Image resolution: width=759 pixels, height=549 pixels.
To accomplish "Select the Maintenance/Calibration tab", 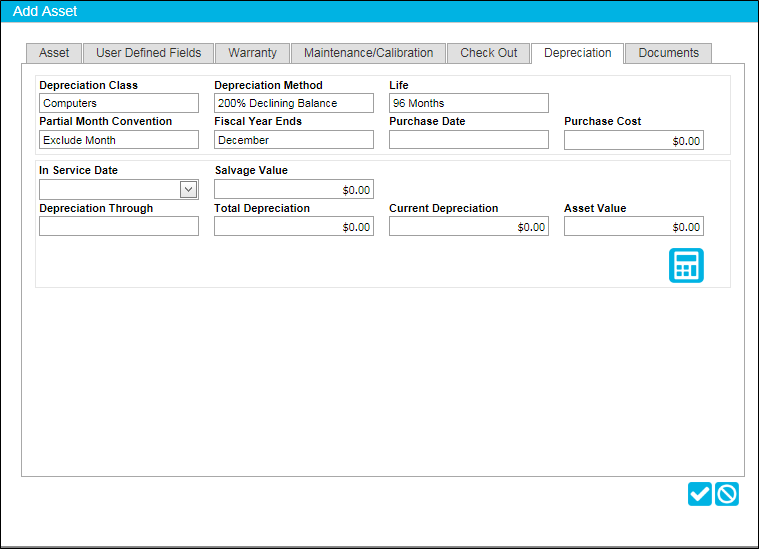I will click(368, 53).
